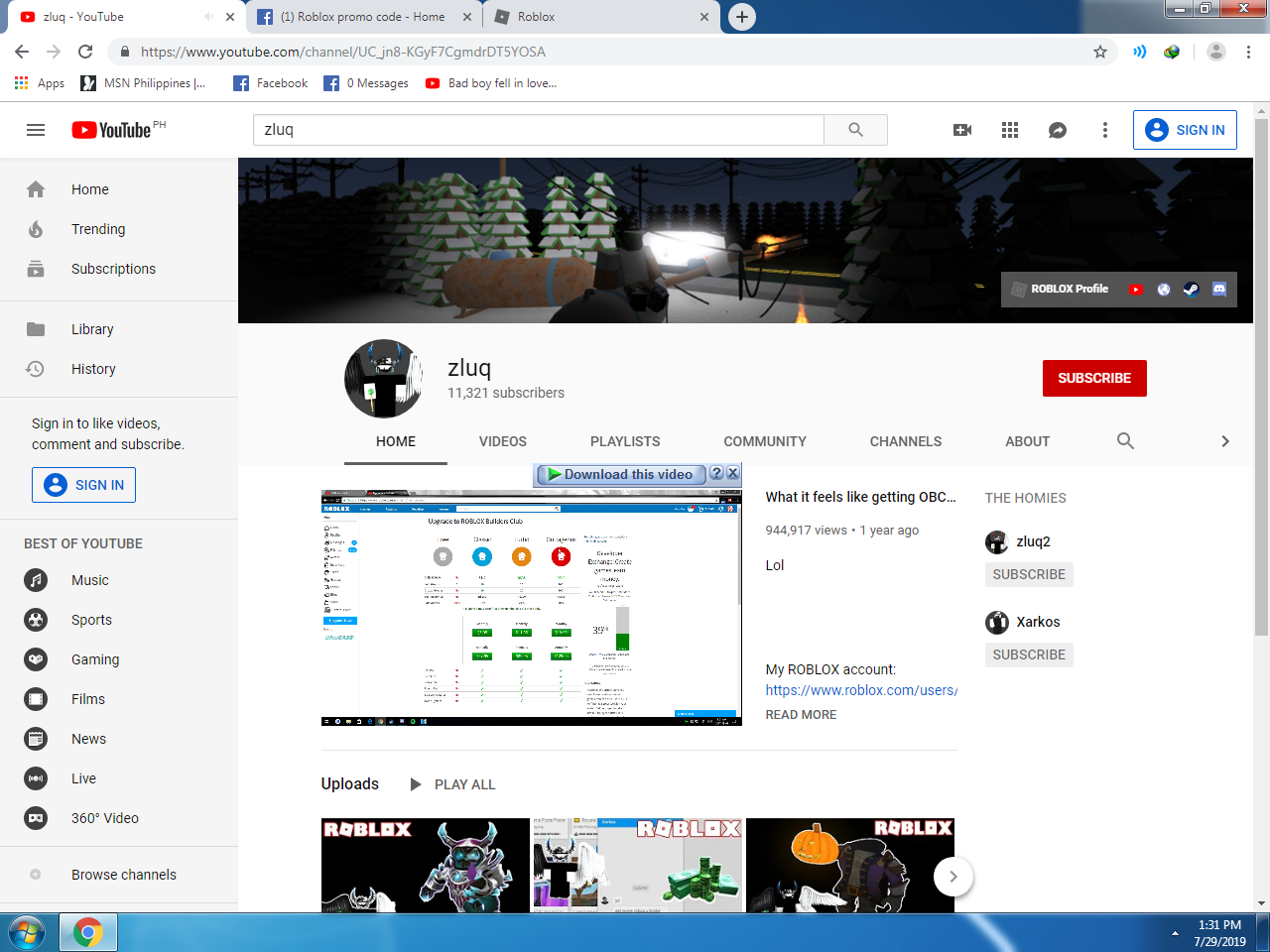The image size is (1270, 952).
Task: Click help icon on download bar
Action: [x=716, y=474]
